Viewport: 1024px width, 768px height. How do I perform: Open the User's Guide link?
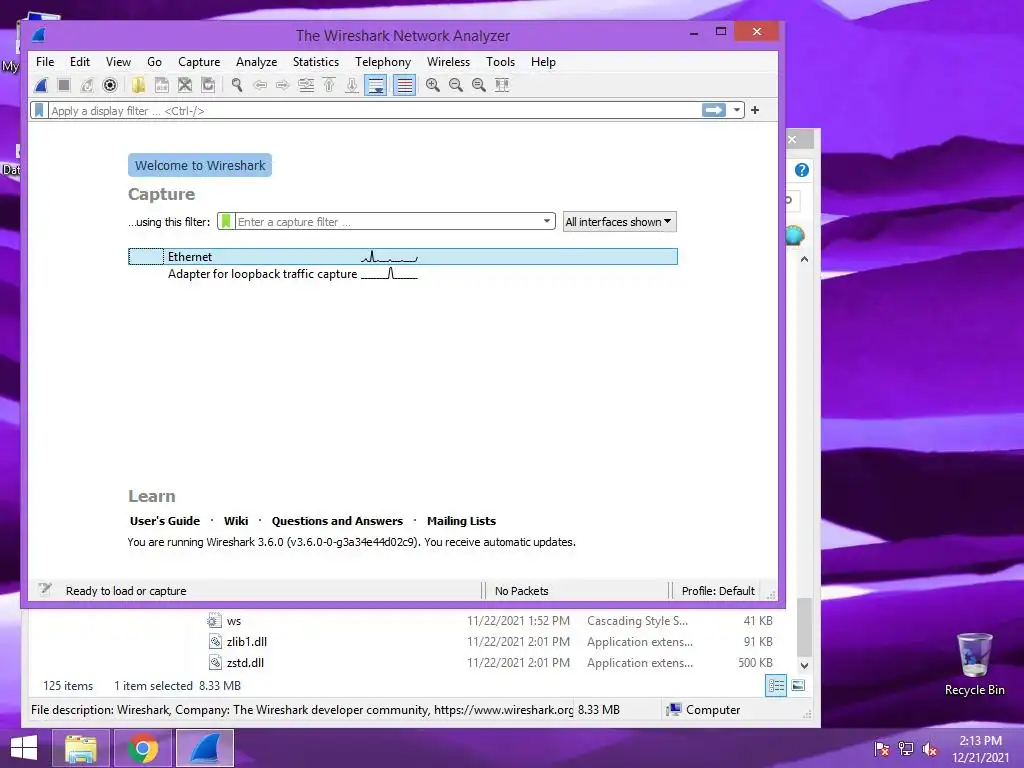[165, 520]
